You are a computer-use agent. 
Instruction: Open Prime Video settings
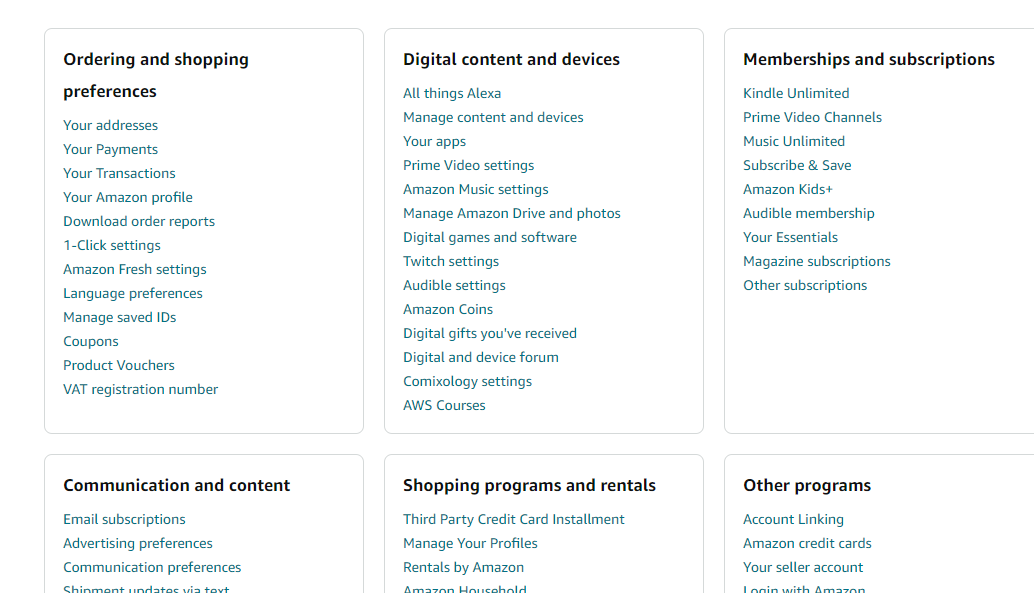[468, 166]
